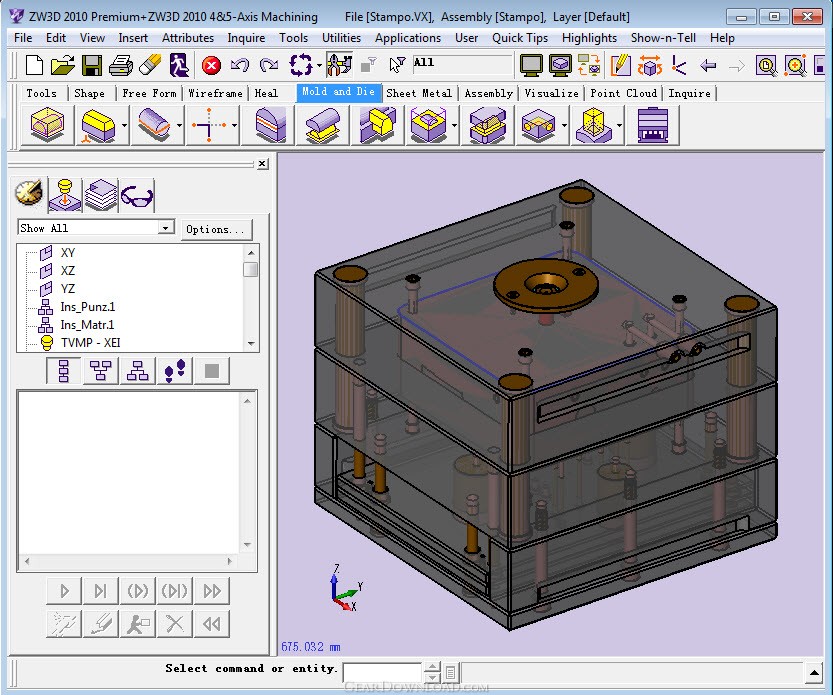833x695 pixels.
Task: Click the striped half-cylinder mold icon
Action: click(270, 125)
